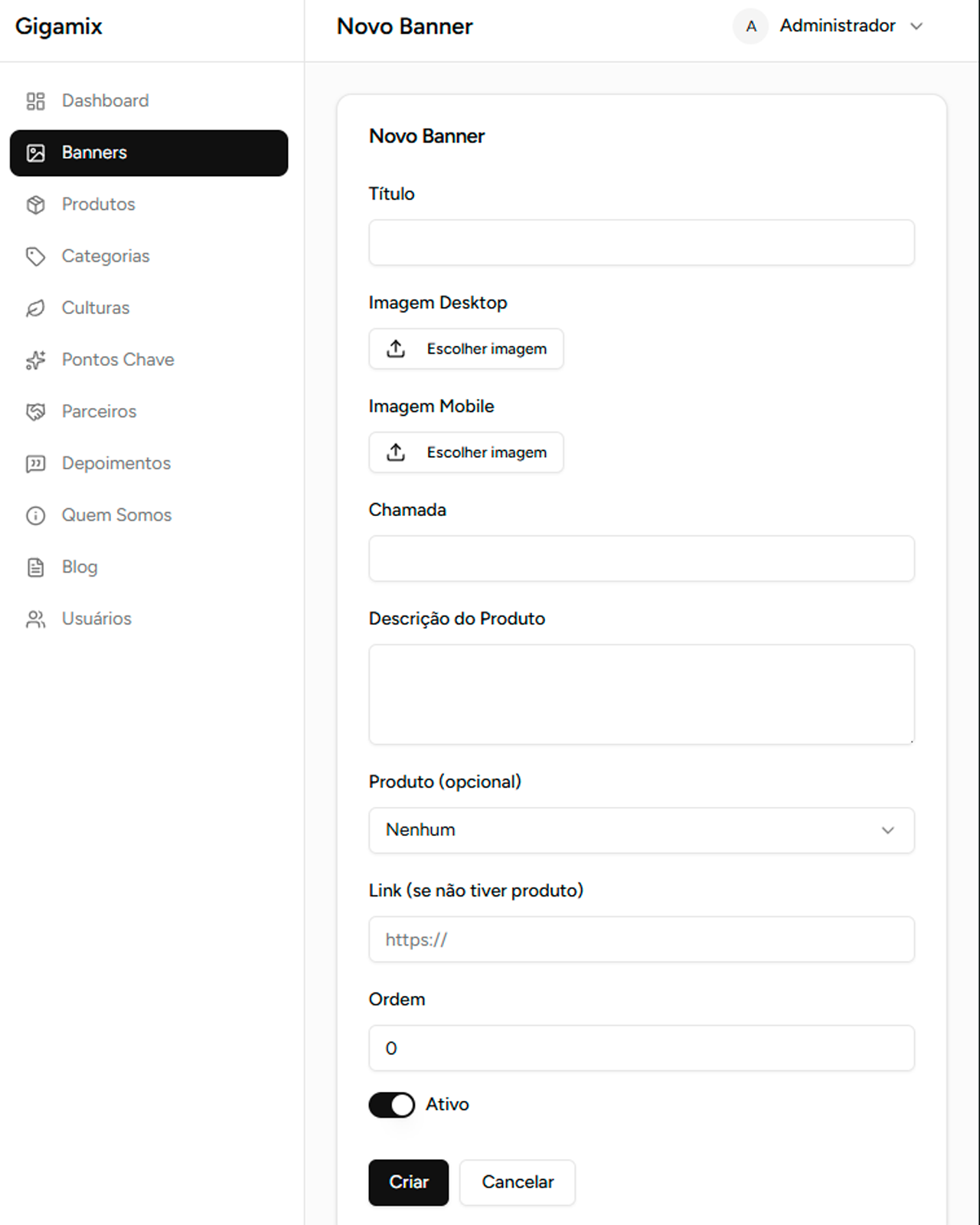Go to Usuários management
This screenshot has width=980, height=1225.
(x=149, y=619)
